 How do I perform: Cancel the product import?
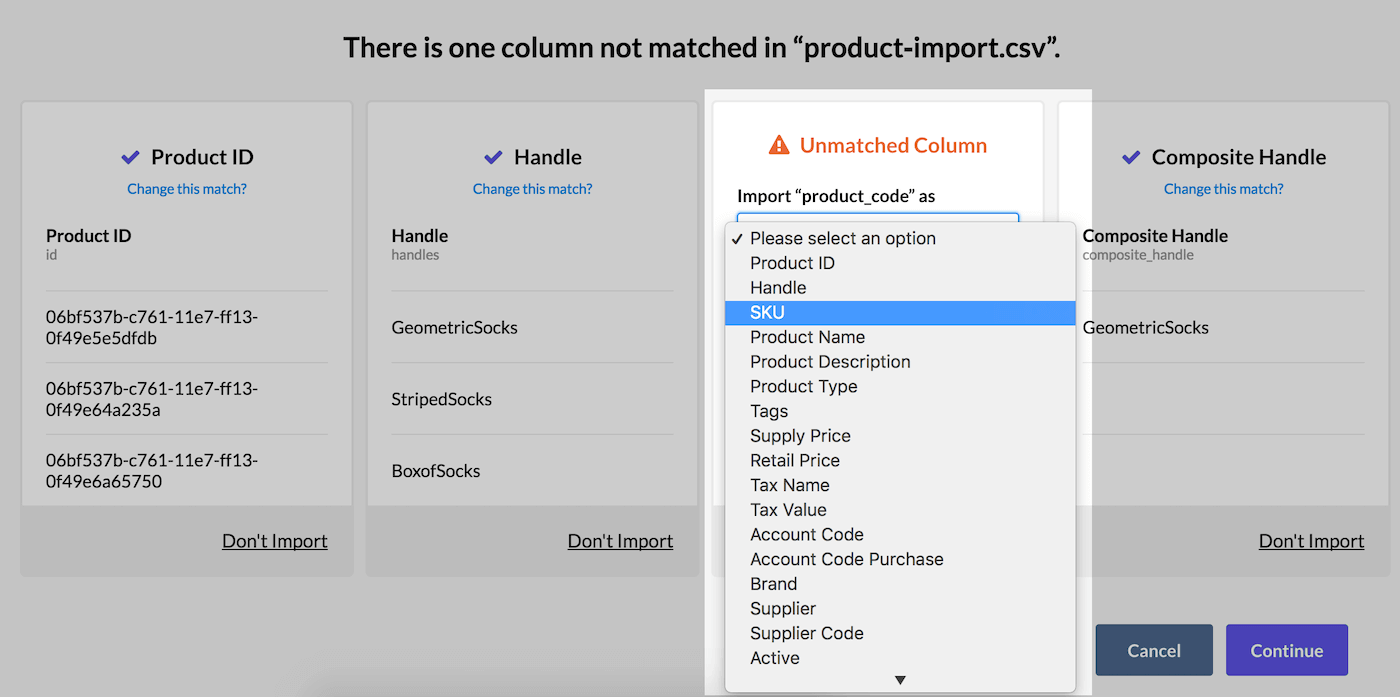tap(1153, 650)
